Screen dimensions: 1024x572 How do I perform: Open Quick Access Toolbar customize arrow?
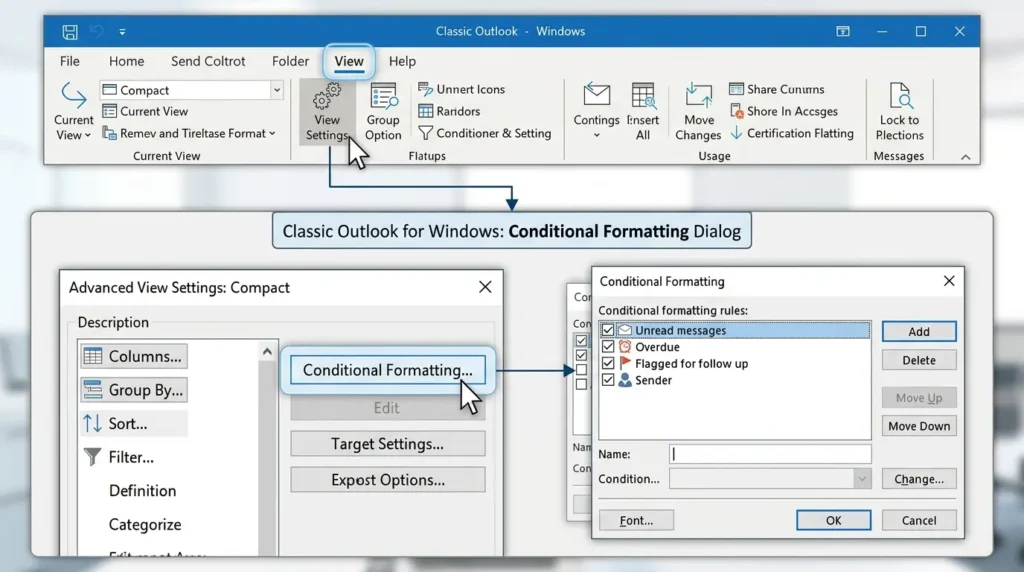tap(122, 31)
